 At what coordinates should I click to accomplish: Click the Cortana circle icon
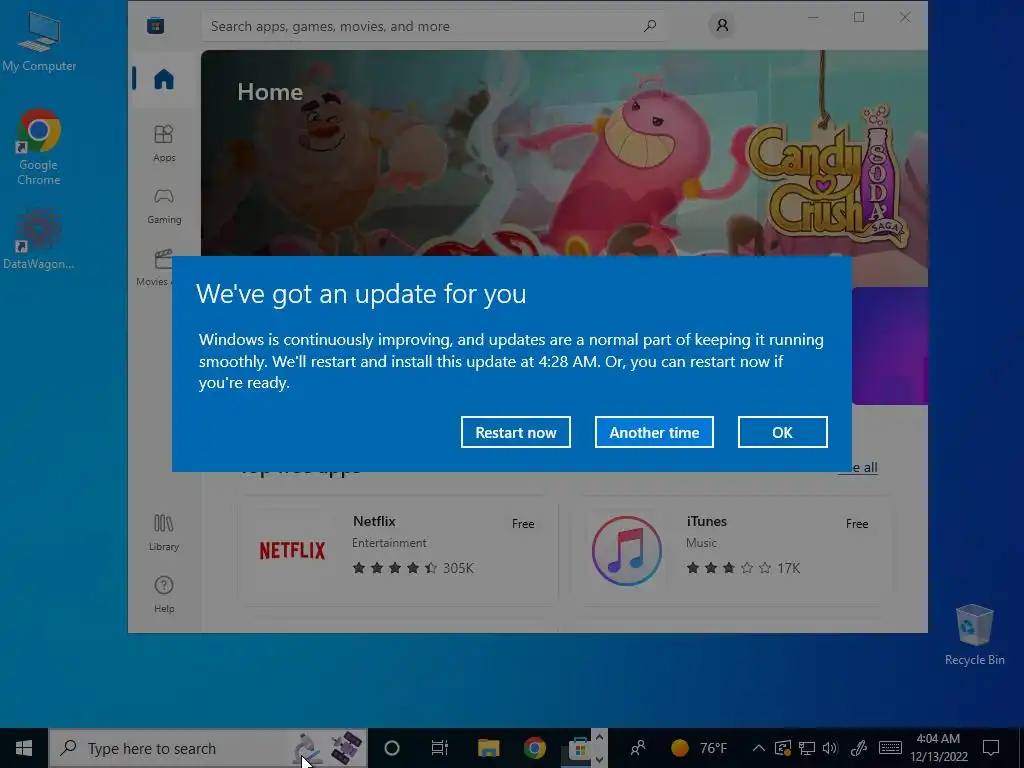[x=392, y=748]
